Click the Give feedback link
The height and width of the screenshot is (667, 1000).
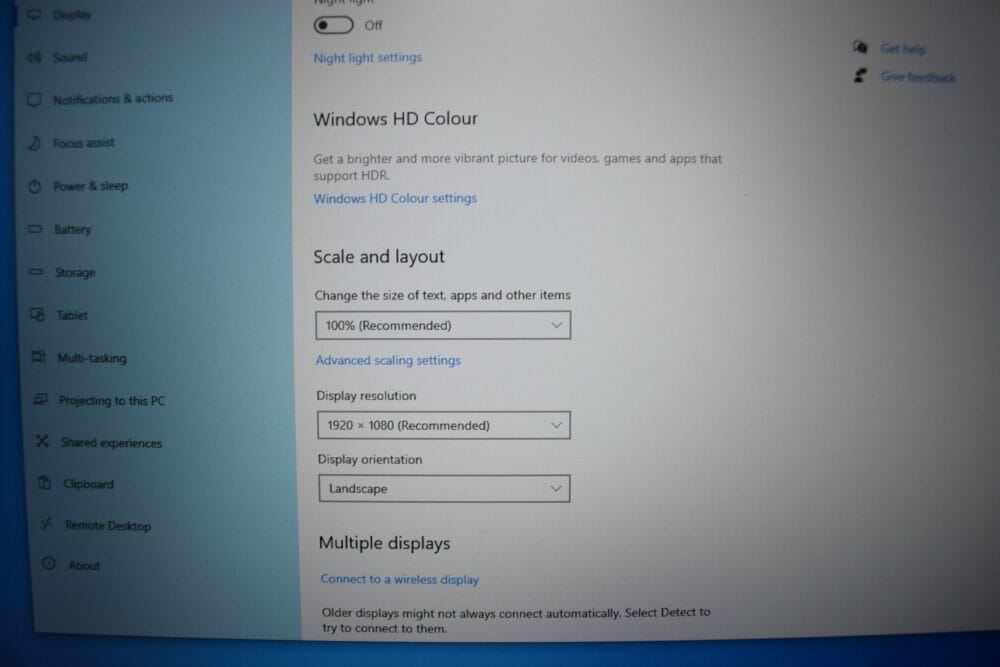918,77
